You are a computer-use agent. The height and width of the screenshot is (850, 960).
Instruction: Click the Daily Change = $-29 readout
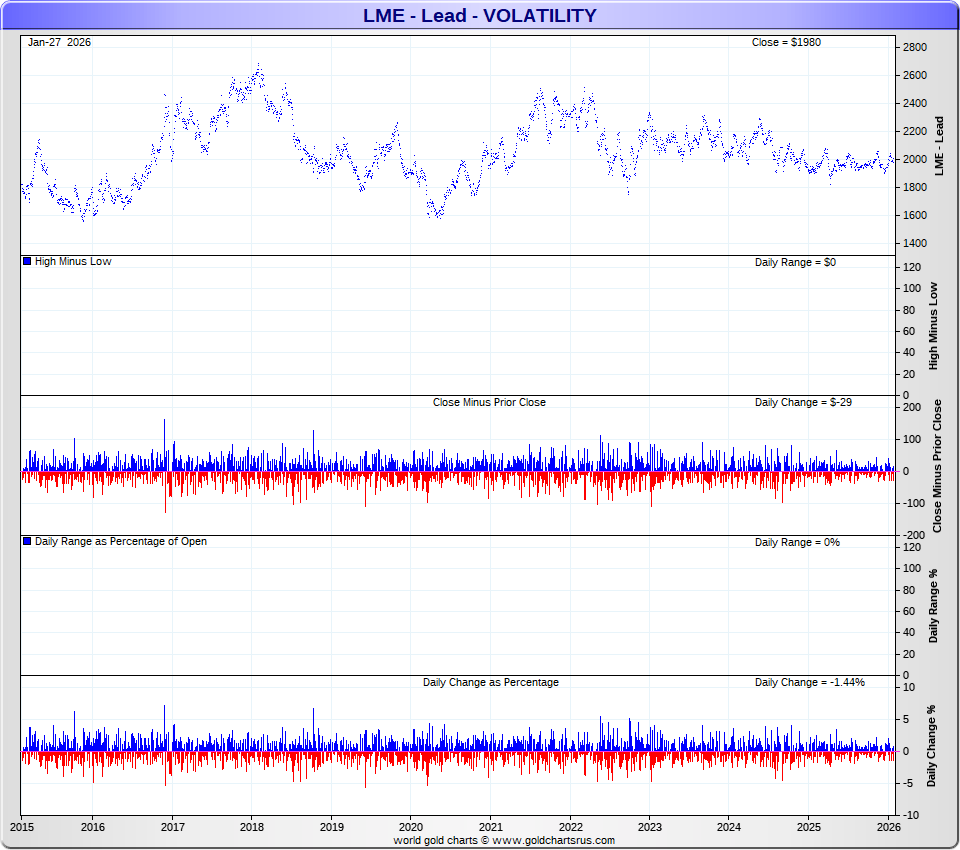[803, 402]
